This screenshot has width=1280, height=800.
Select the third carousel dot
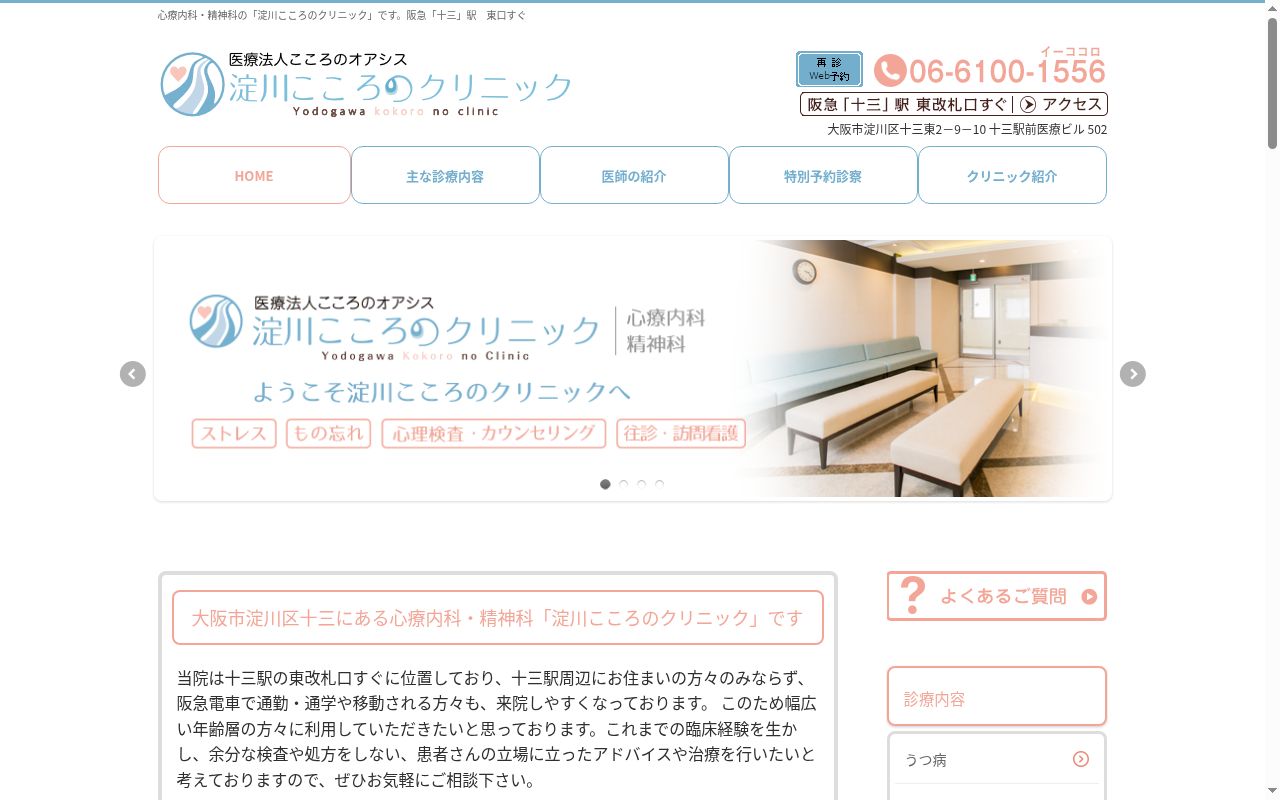(641, 484)
